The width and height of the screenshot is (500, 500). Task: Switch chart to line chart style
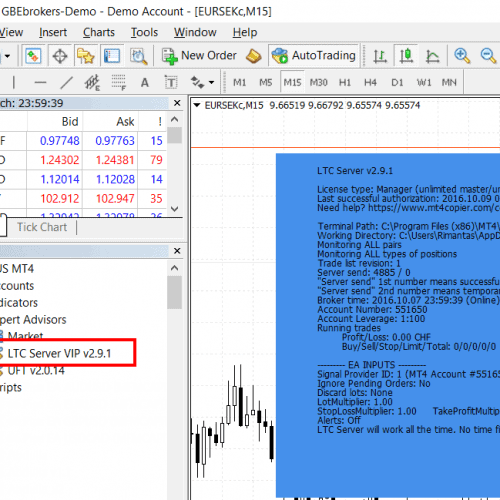point(433,56)
